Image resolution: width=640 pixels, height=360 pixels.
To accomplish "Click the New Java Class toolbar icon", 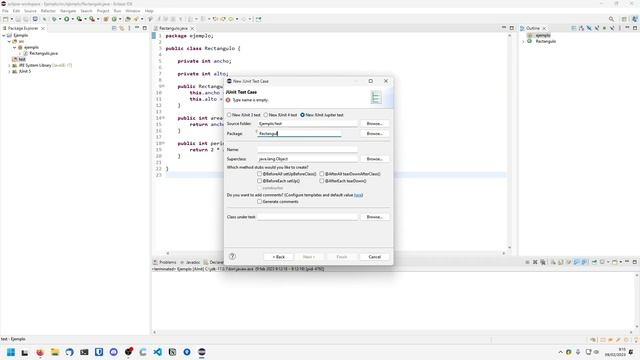I will 114,19.
